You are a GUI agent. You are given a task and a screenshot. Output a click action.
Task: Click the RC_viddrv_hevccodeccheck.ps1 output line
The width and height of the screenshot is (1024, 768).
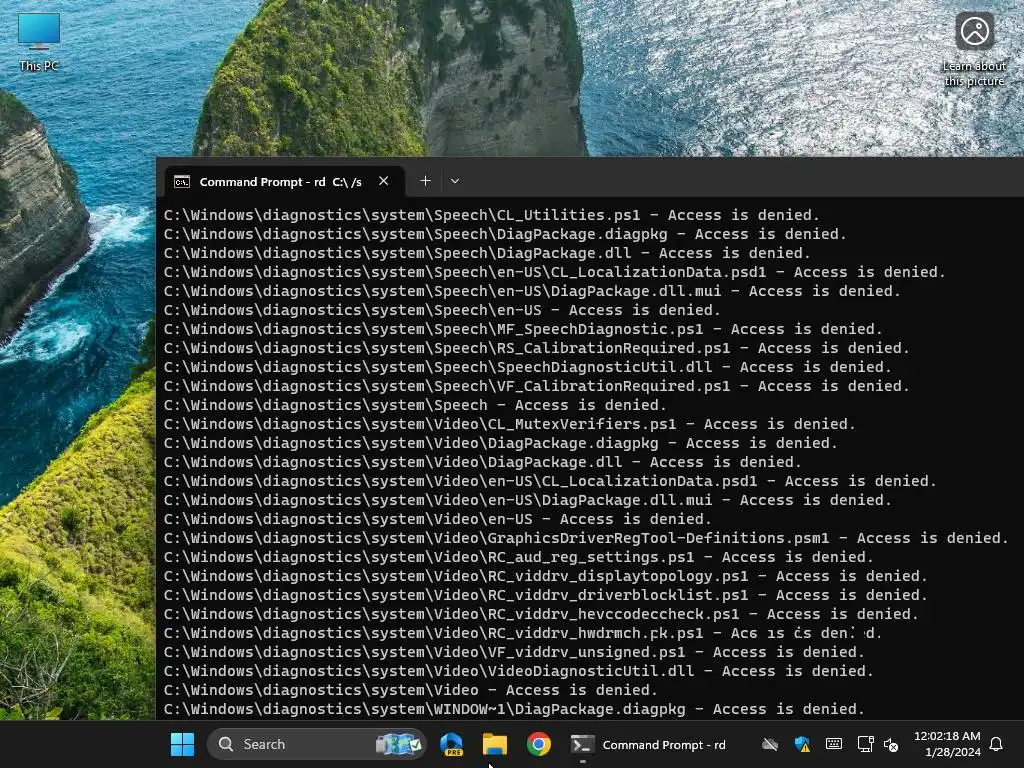point(541,613)
